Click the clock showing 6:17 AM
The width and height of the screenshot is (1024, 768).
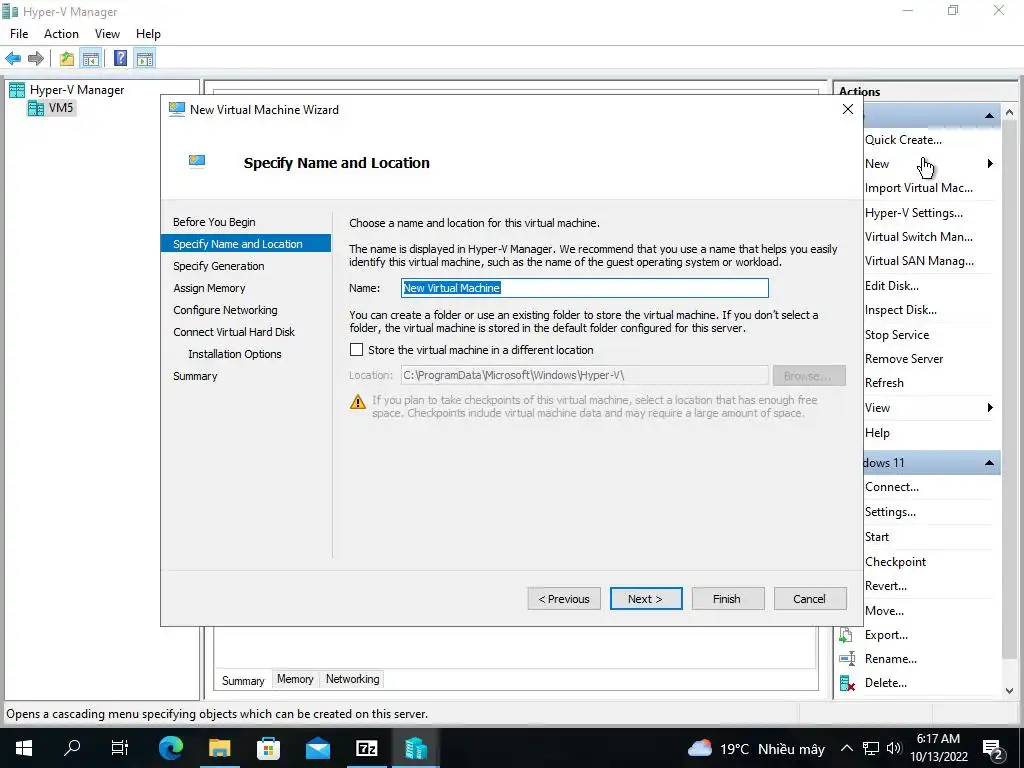[x=938, y=739]
